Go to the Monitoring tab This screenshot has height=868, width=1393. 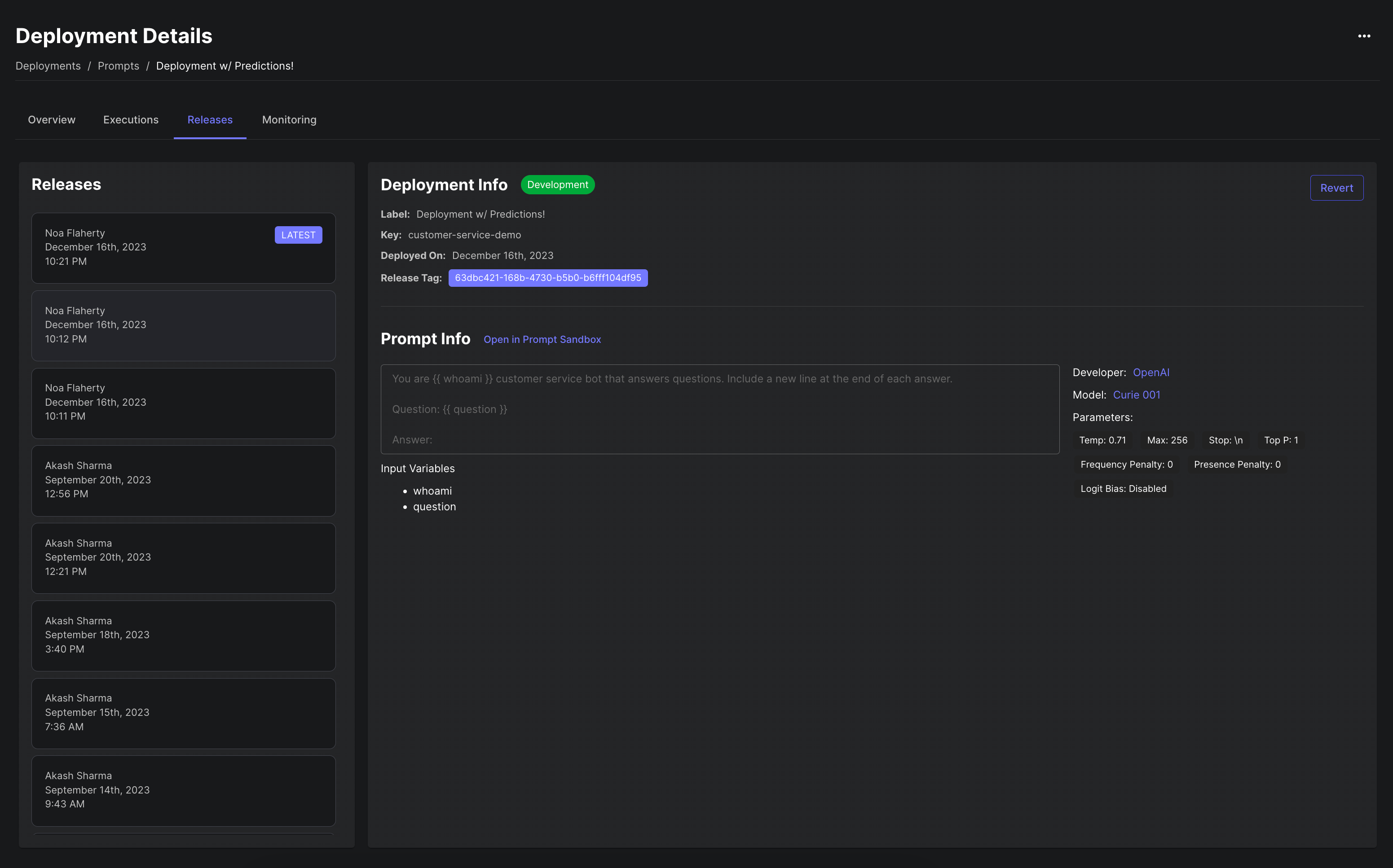(289, 119)
